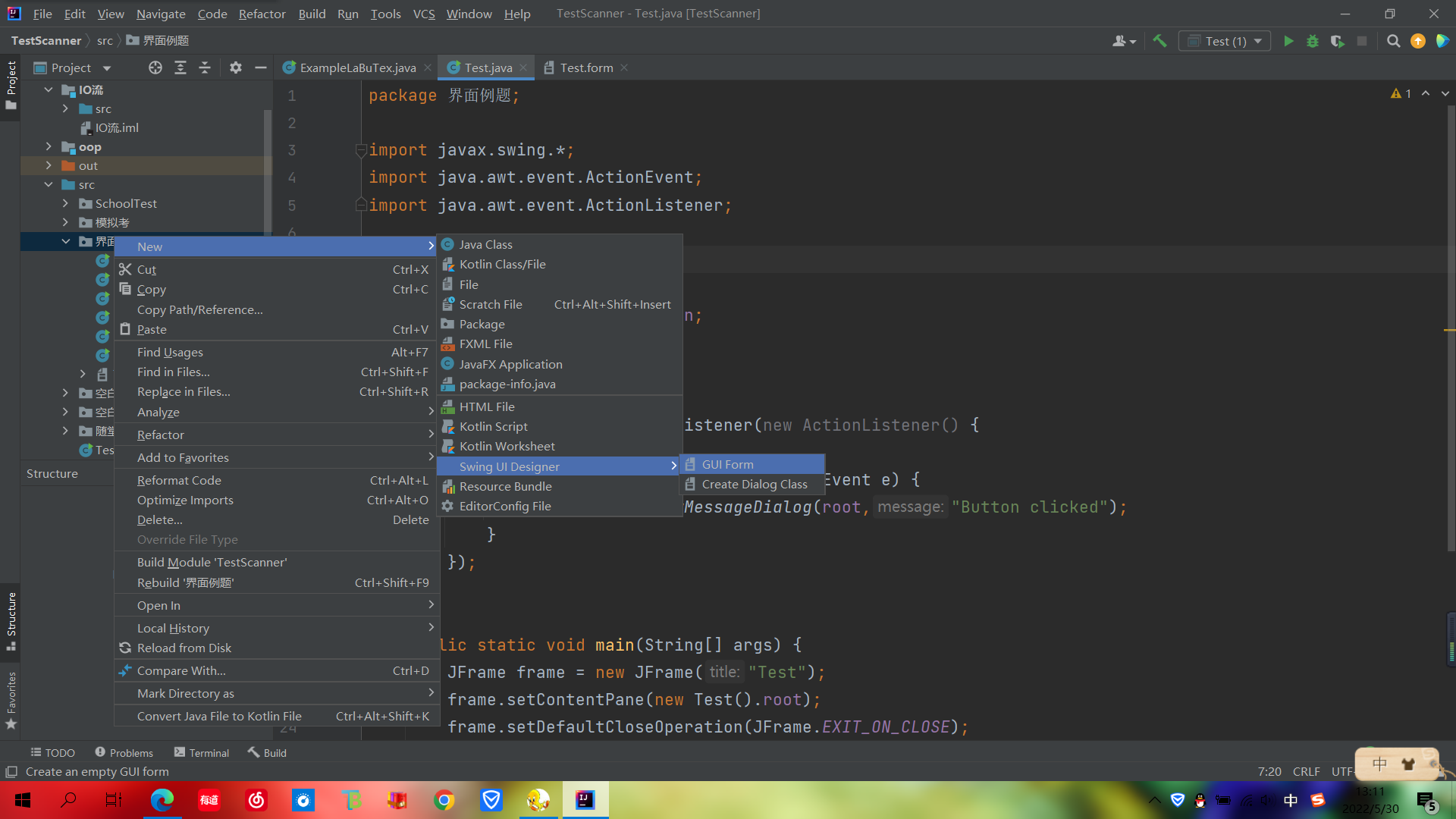Choose Convert Java File to Kotlin File
1456x819 pixels.
click(277, 716)
